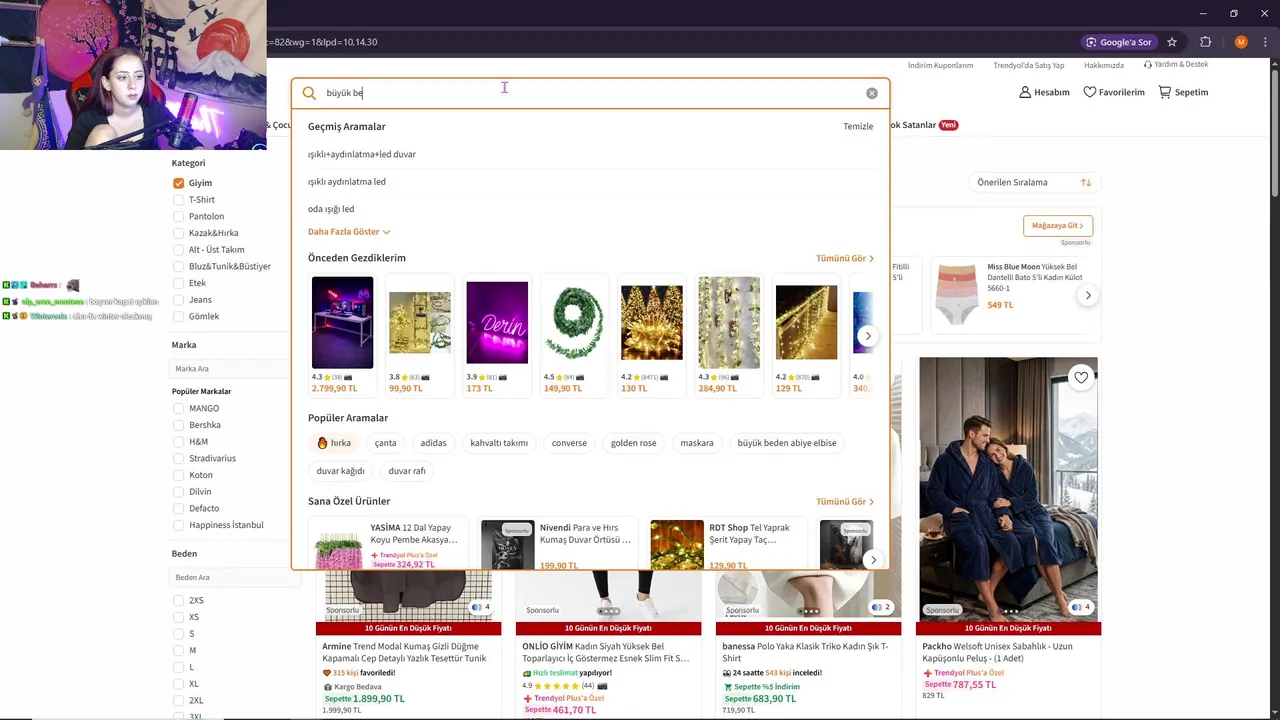Open RDT Shop Tel Yaprak product
Screen dimensions: 1280x720
728,545
